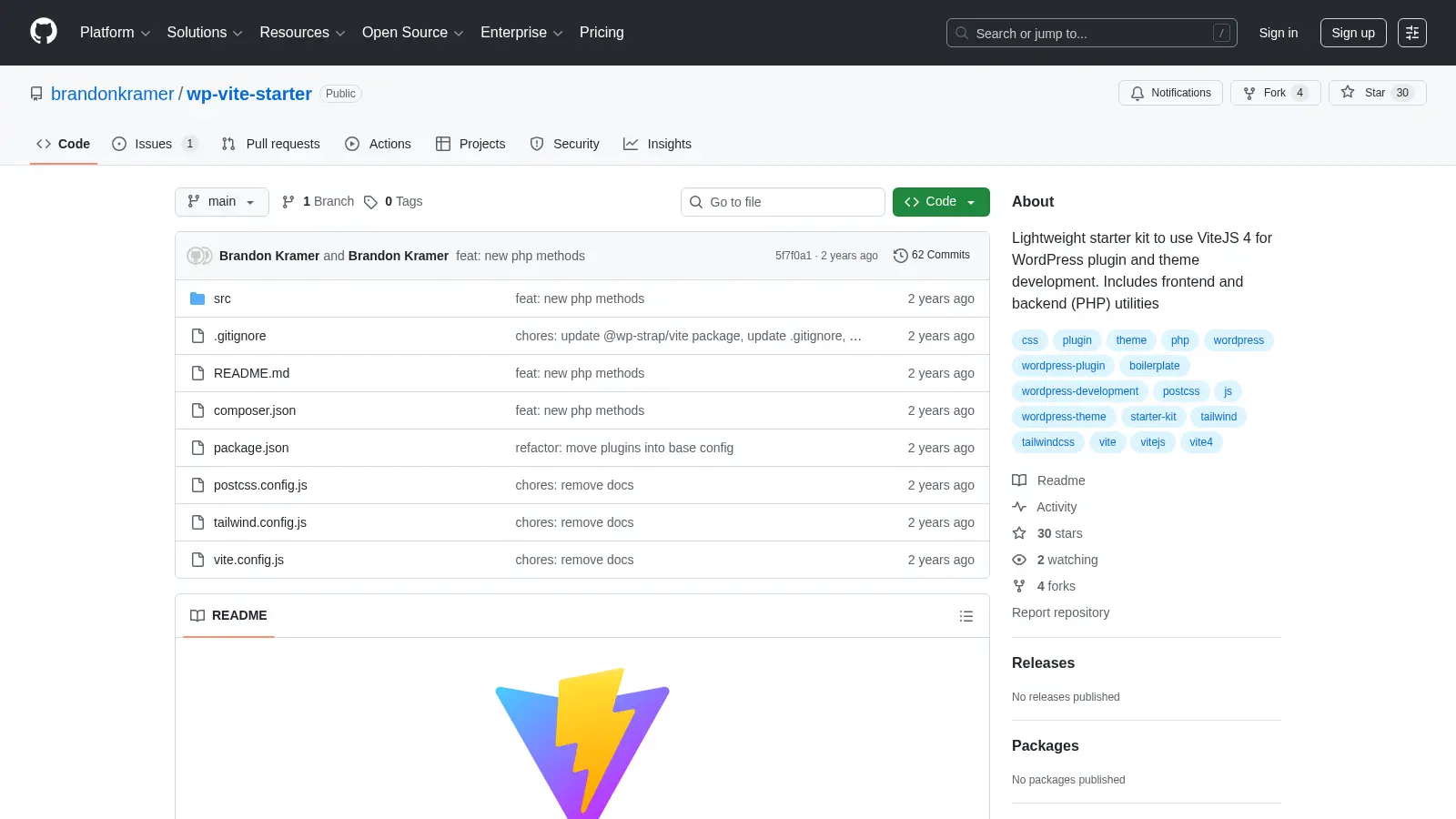Click the commit author avatars
The width and height of the screenshot is (1456, 819).
click(199, 256)
